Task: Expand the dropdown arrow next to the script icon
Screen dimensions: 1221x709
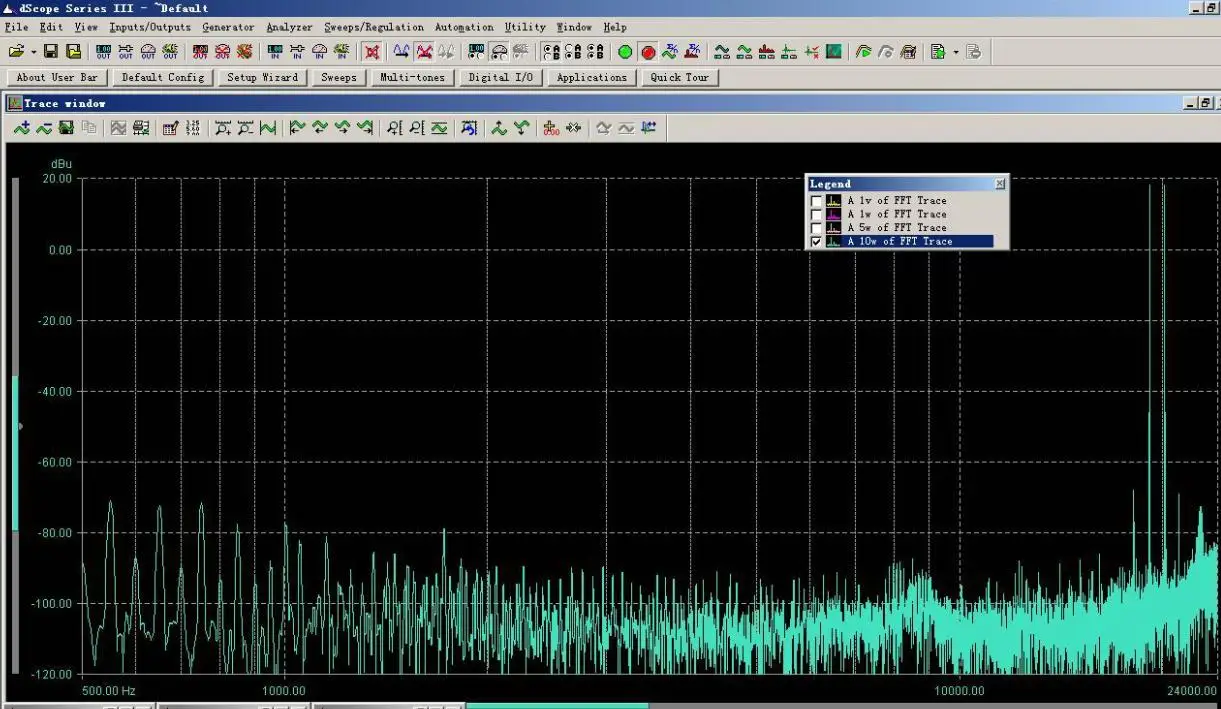Action: 955,52
